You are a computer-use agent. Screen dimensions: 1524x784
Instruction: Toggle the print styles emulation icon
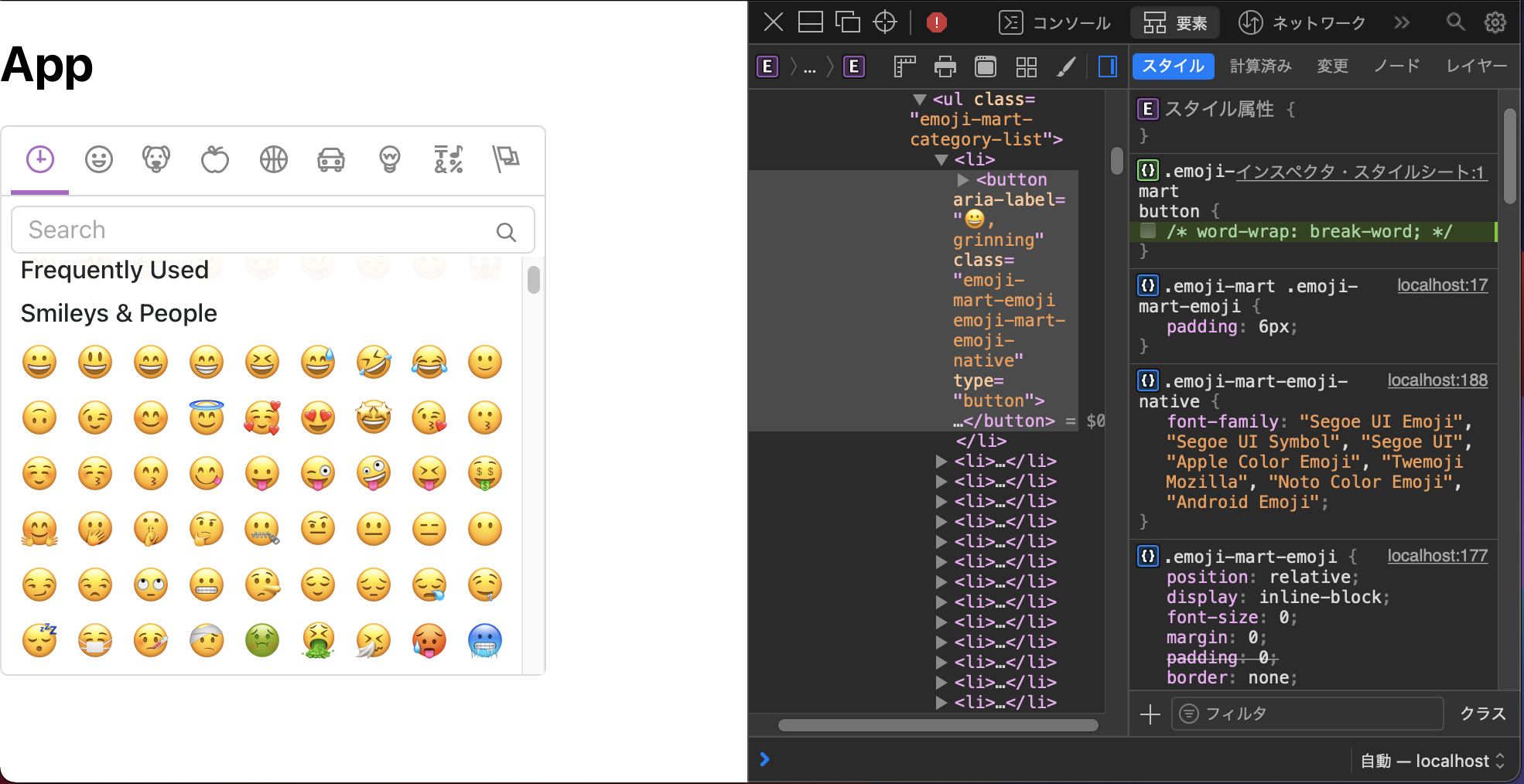(x=945, y=66)
